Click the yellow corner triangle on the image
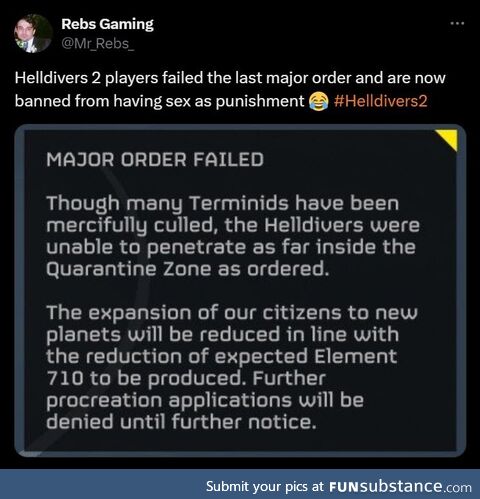 pyautogui.click(x=447, y=140)
